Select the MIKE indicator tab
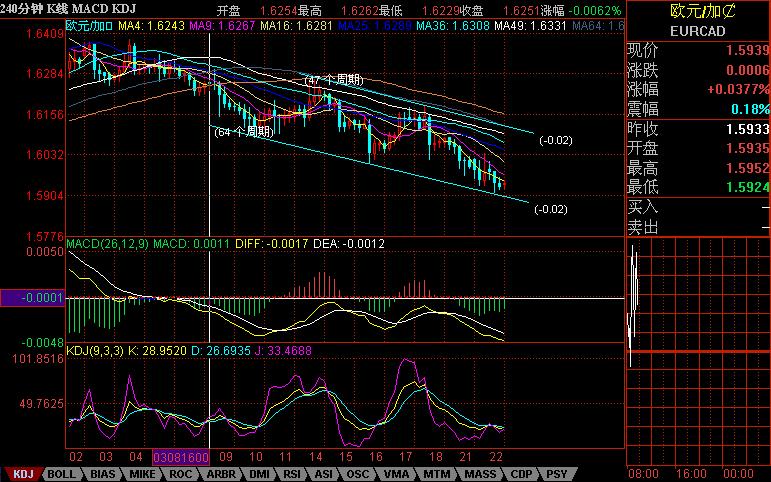Viewport: 771px width, 482px height. click(x=142, y=474)
